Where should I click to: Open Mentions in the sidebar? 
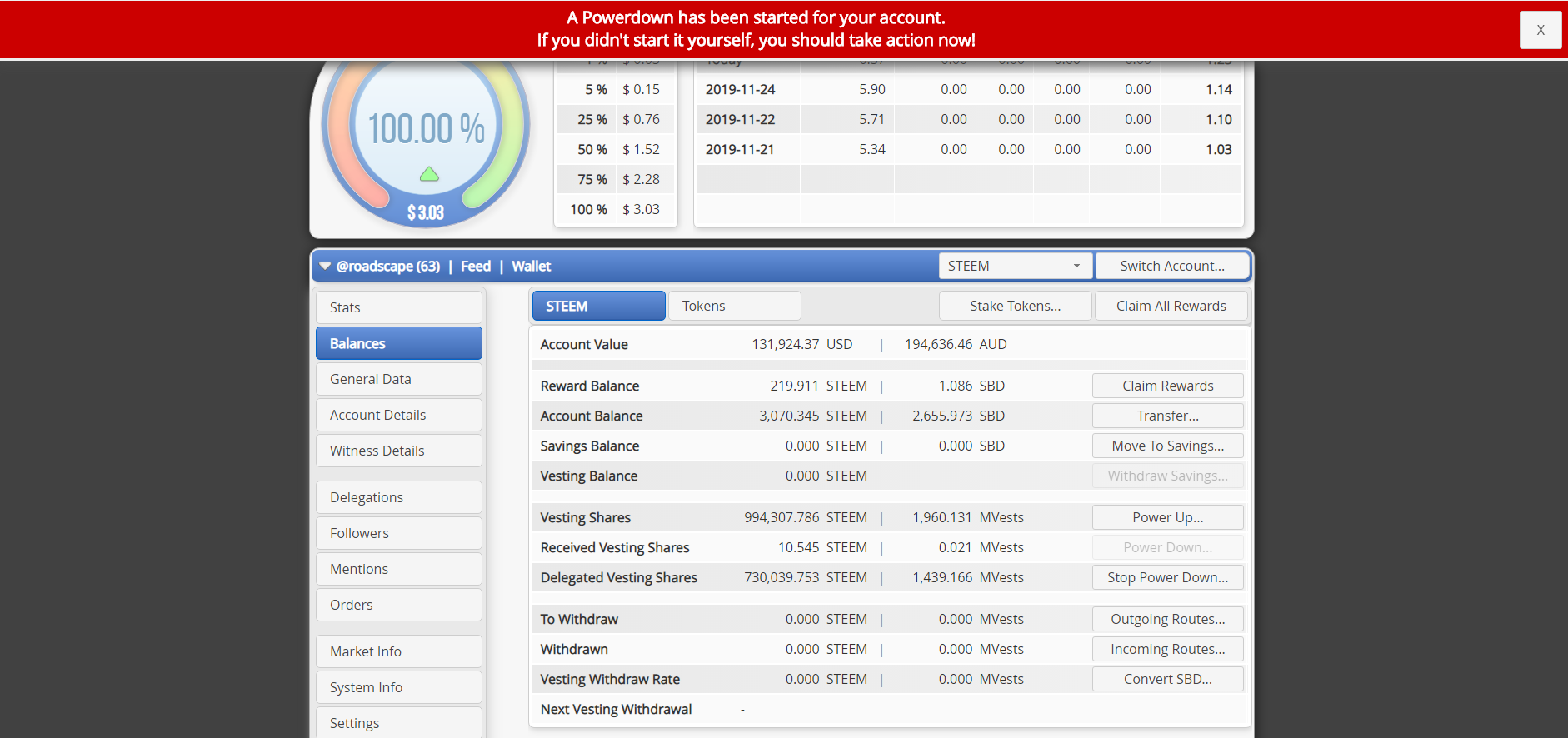click(399, 569)
